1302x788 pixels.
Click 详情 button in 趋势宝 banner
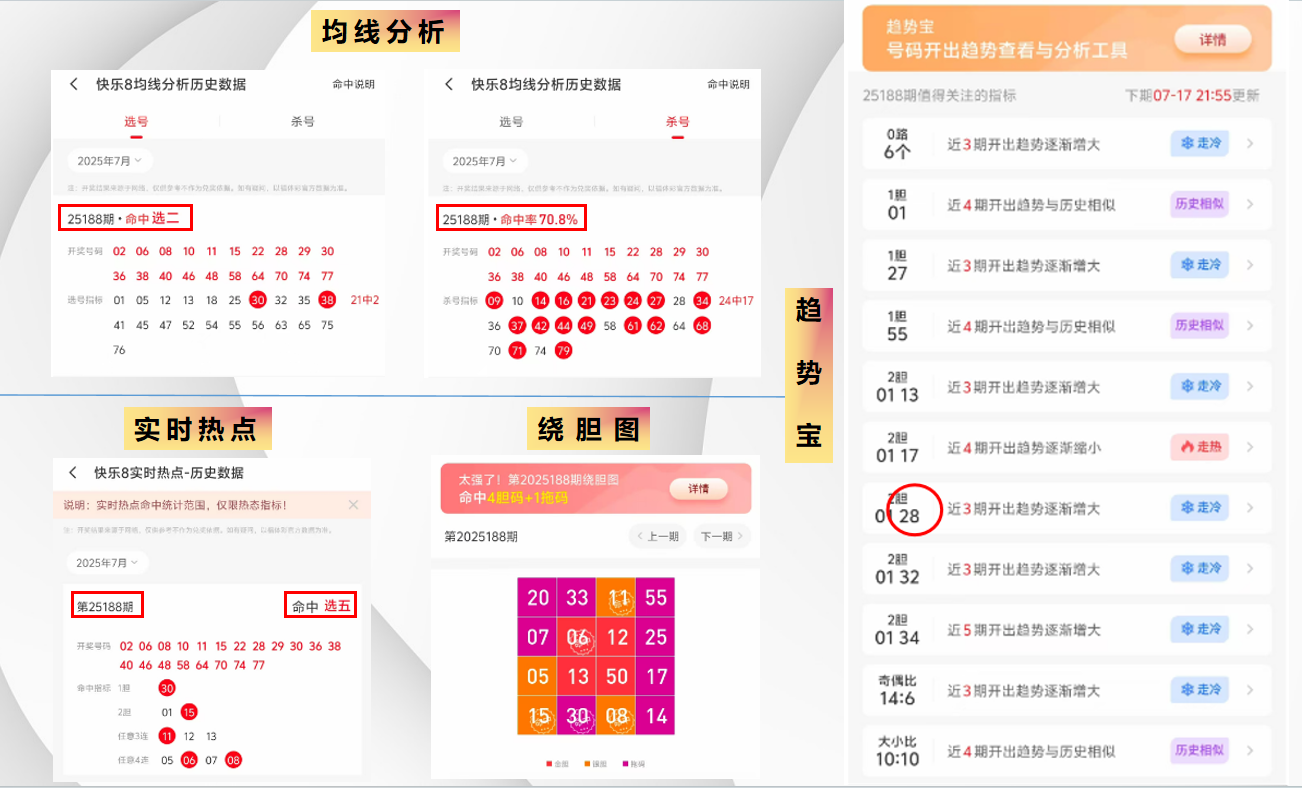pyautogui.click(x=1213, y=40)
